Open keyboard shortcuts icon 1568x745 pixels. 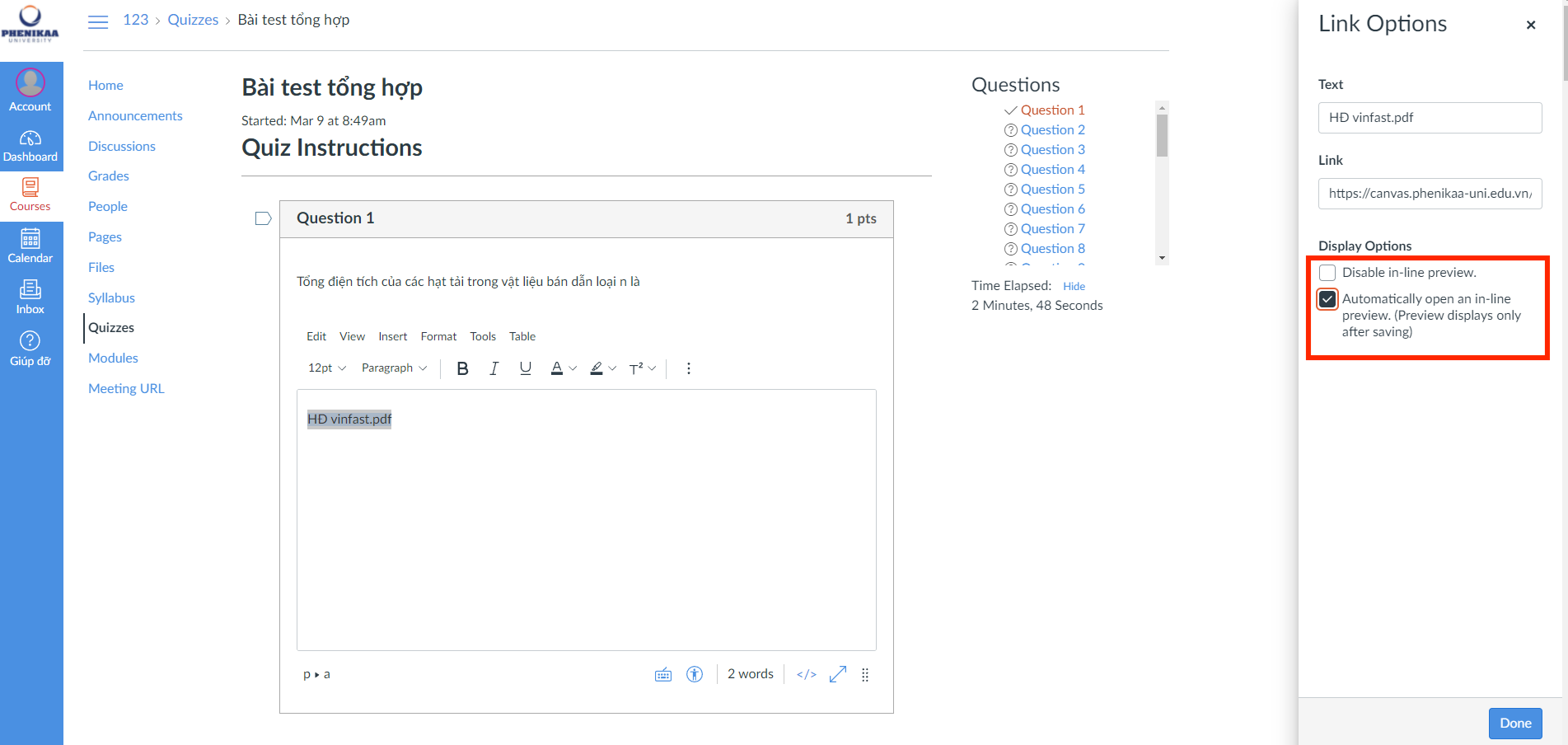coord(663,674)
